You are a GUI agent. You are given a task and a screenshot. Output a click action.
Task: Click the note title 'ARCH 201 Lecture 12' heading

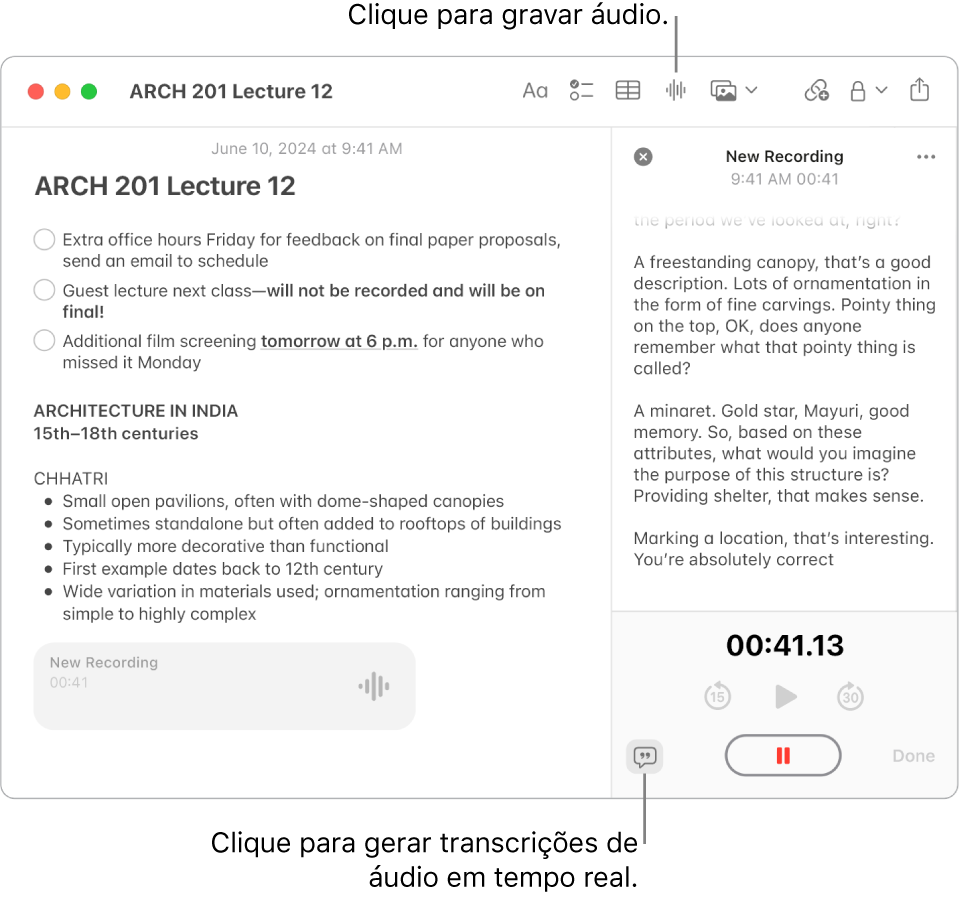(165, 186)
